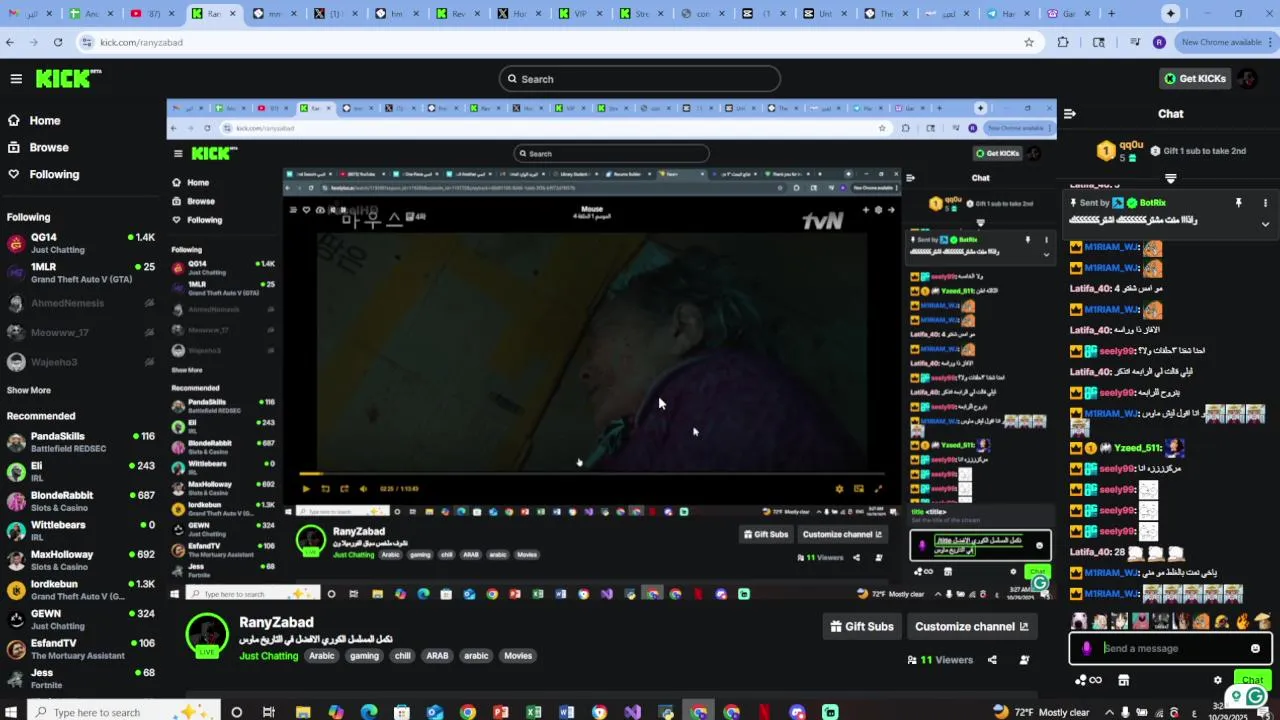Click in the Send a message field
1280x720 pixels.
1172,648
